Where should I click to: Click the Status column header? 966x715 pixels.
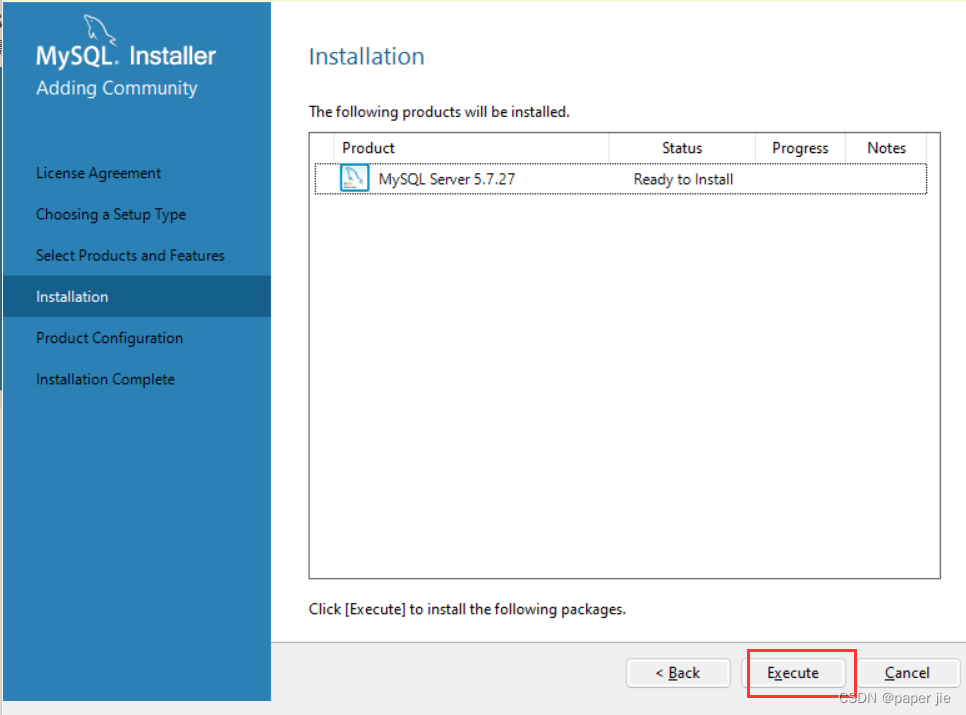(x=682, y=148)
